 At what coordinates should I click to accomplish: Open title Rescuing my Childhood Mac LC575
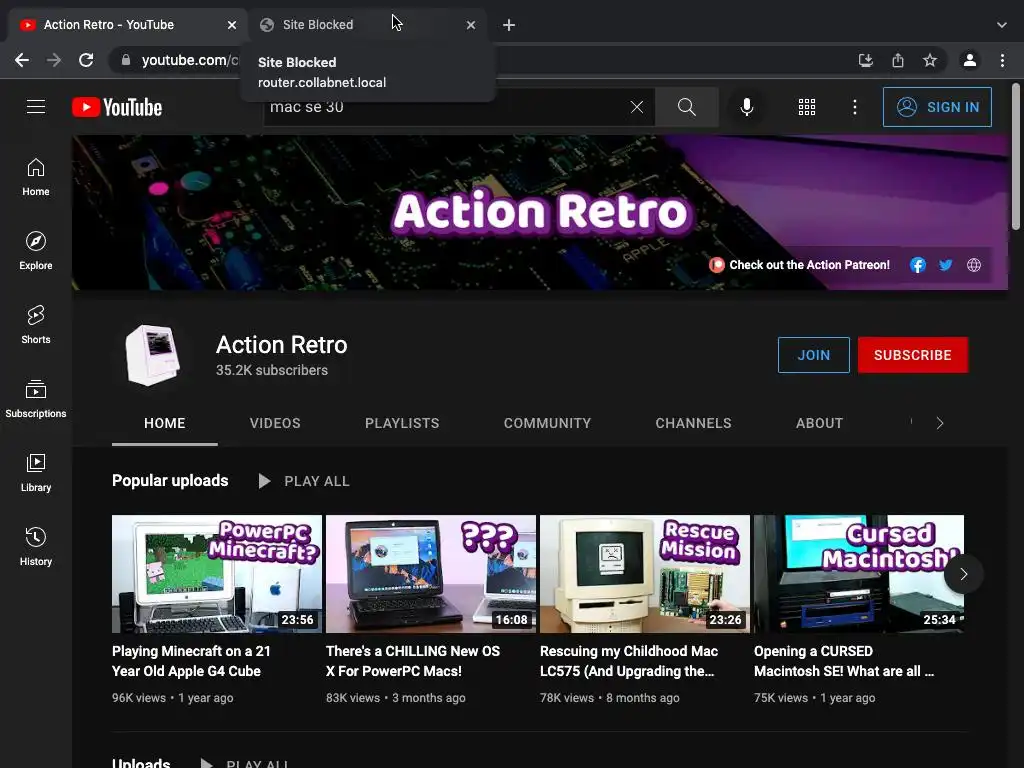(629, 661)
